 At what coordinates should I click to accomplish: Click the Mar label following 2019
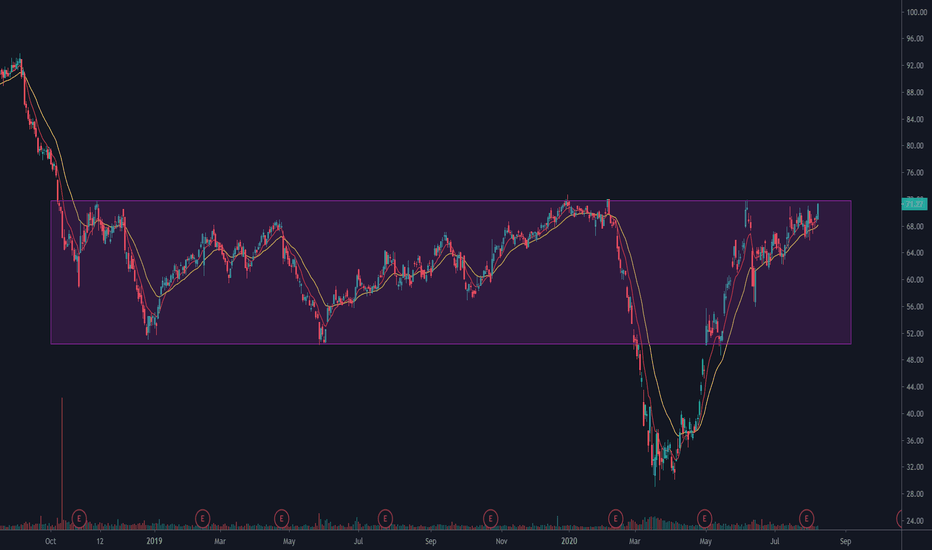pos(220,541)
